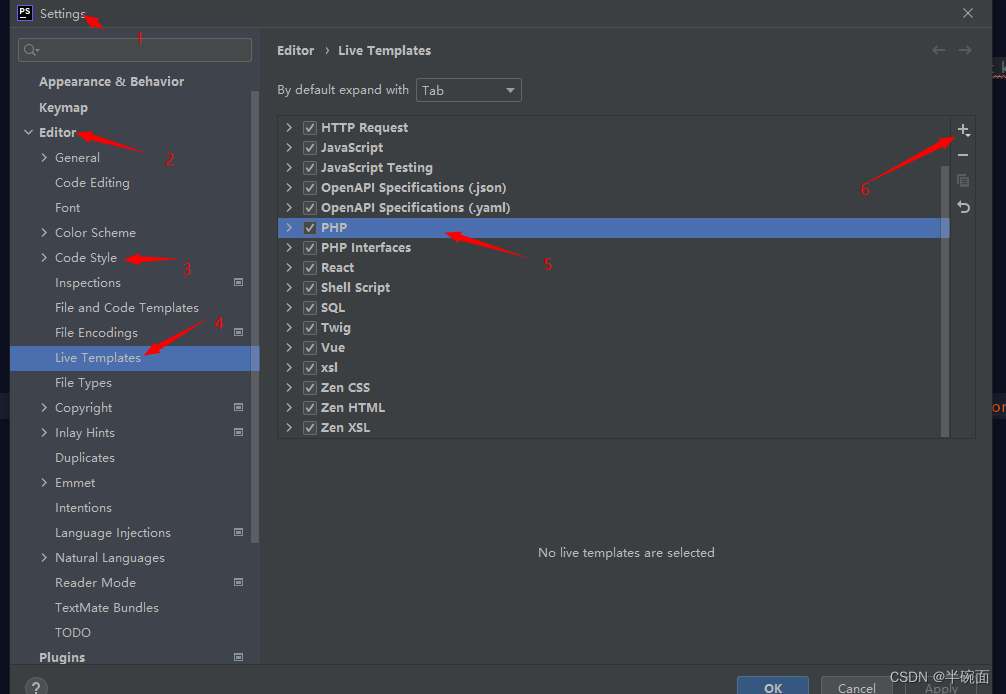Screen dimensions: 1006x694
Task: Click the project-level icon beside Language Injections
Action: [x=238, y=532]
